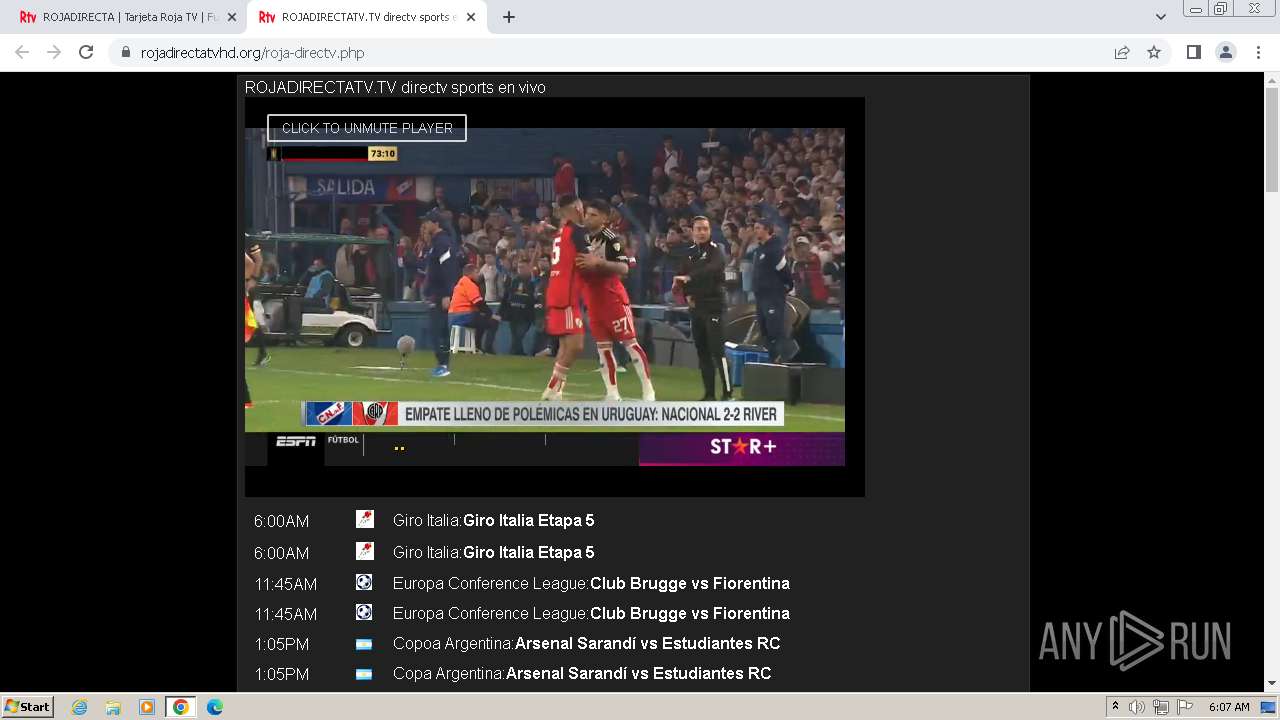The width and height of the screenshot is (1280, 720).
Task: Open a new browser tab
Action: [x=508, y=17]
